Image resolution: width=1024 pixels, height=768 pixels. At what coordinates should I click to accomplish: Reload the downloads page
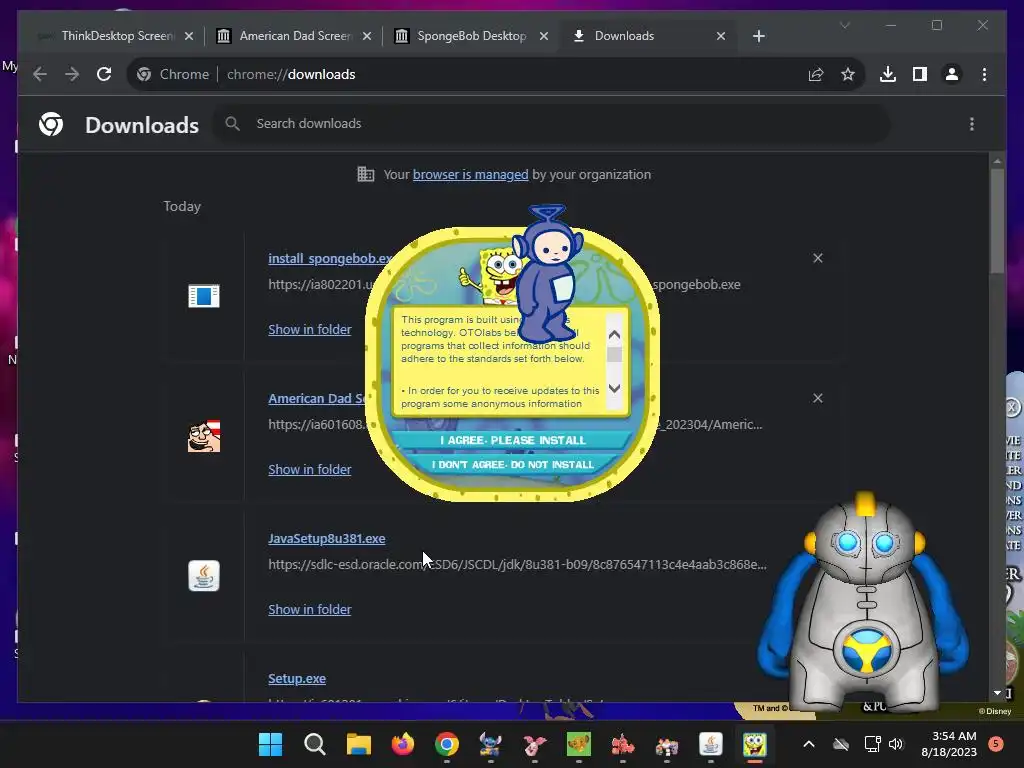tap(104, 74)
